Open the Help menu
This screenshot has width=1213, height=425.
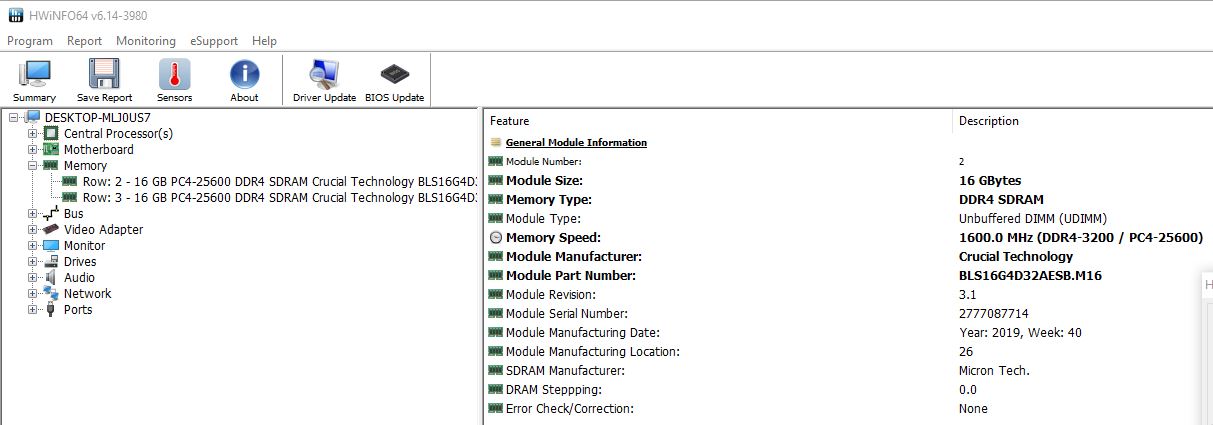[265, 41]
